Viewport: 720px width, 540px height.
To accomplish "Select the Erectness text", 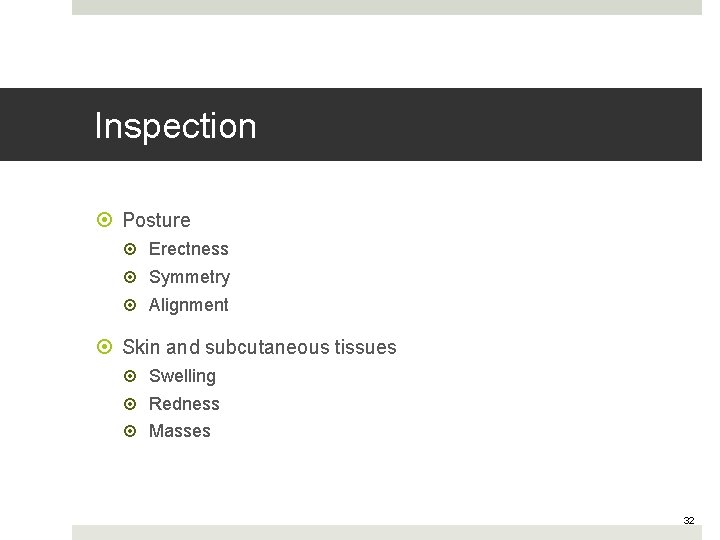I will 189,249.
